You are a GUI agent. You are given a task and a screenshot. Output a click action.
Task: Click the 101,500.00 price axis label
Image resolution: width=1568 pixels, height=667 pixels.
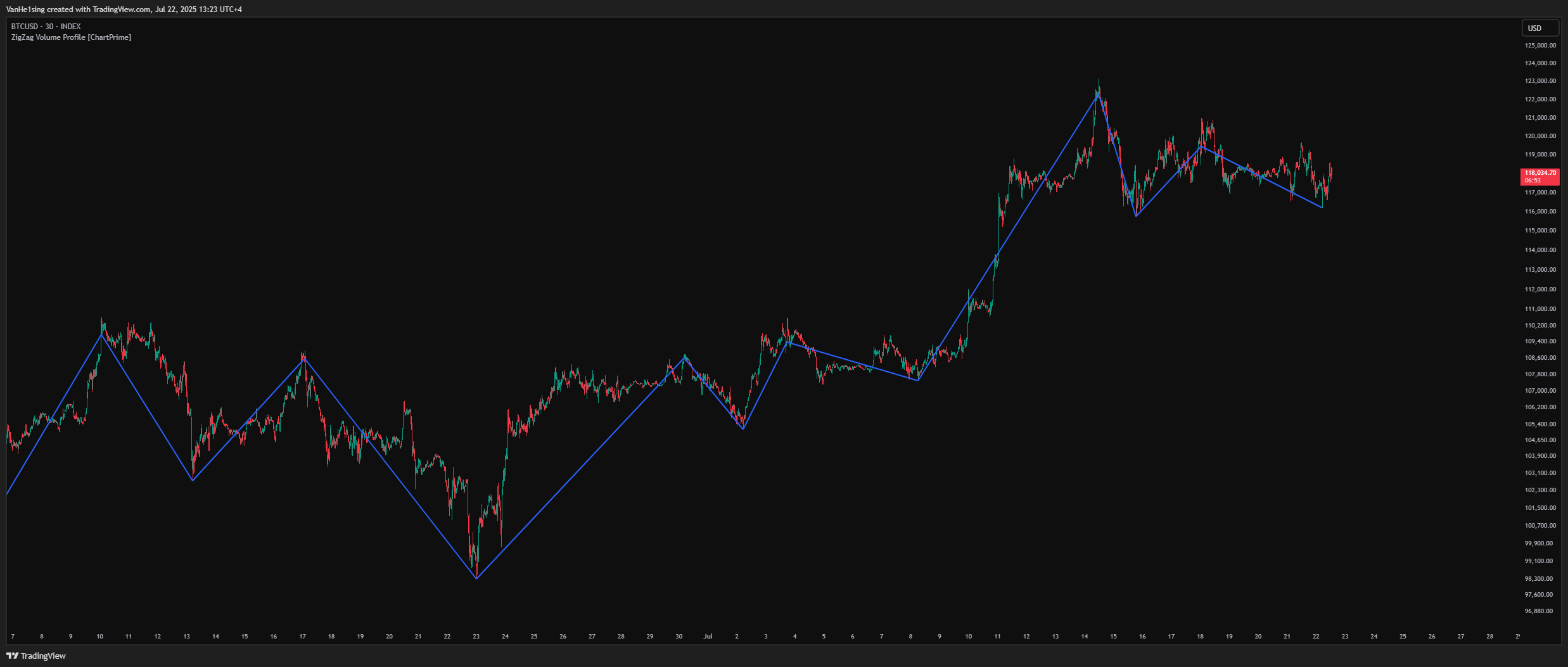(1540, 508)
